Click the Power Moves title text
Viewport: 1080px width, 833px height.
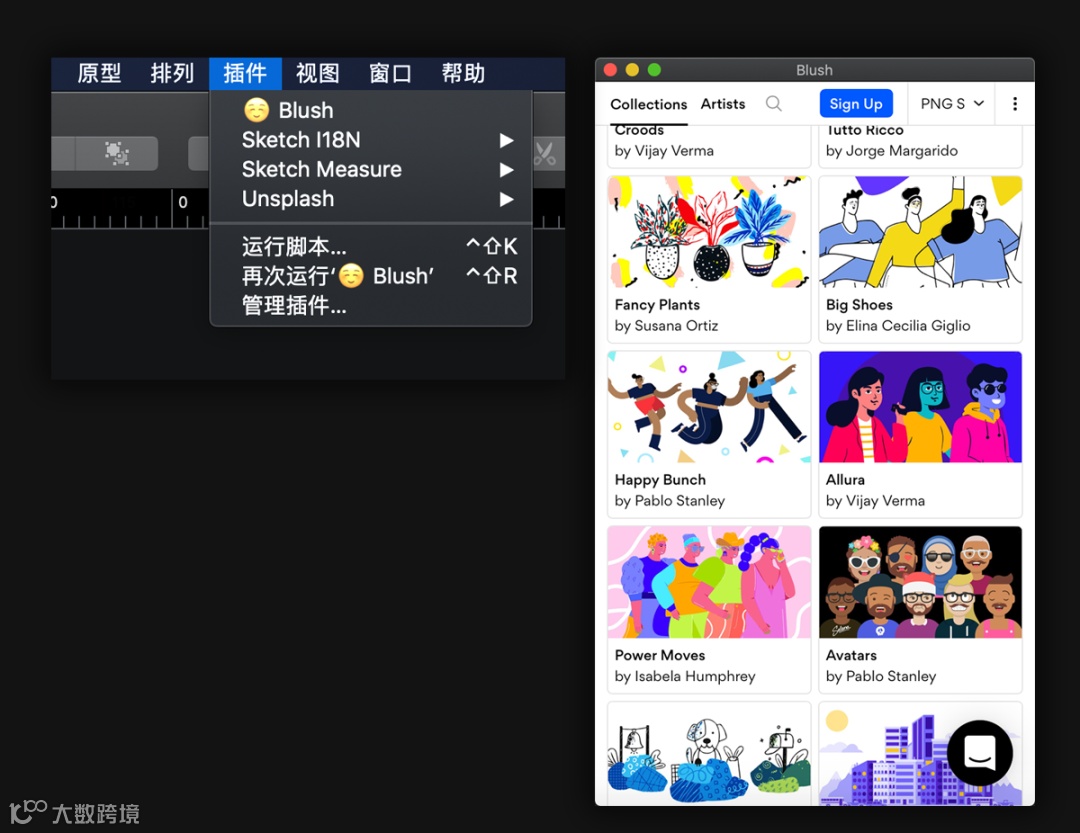660,655
